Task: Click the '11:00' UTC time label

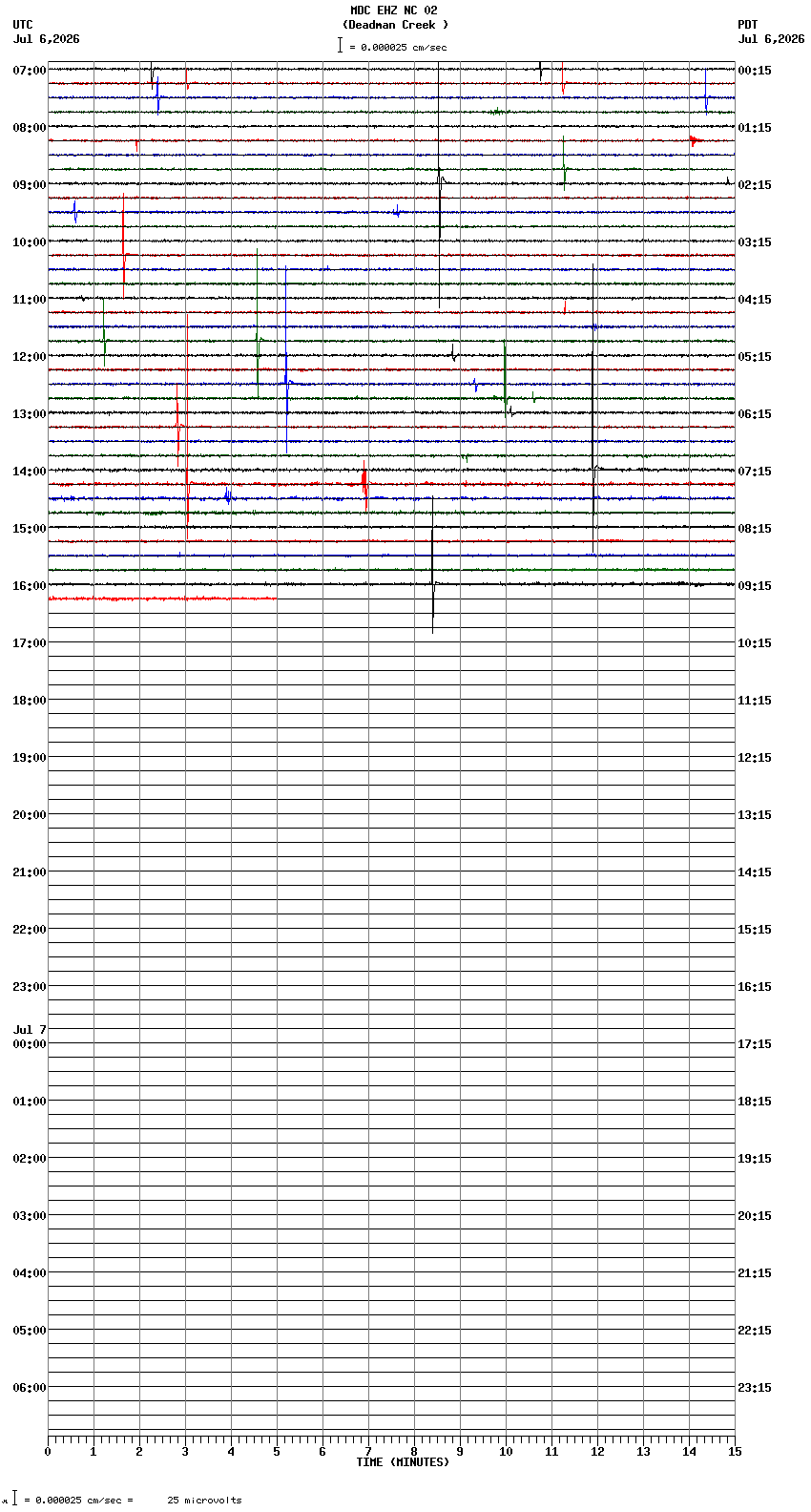Action: coord(30,300)
